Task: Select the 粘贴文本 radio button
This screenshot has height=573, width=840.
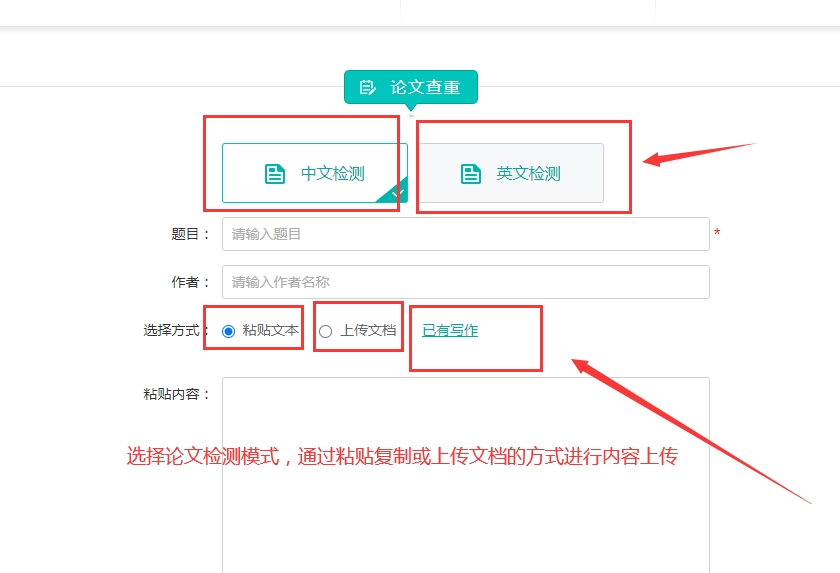Action: [229, 331]
